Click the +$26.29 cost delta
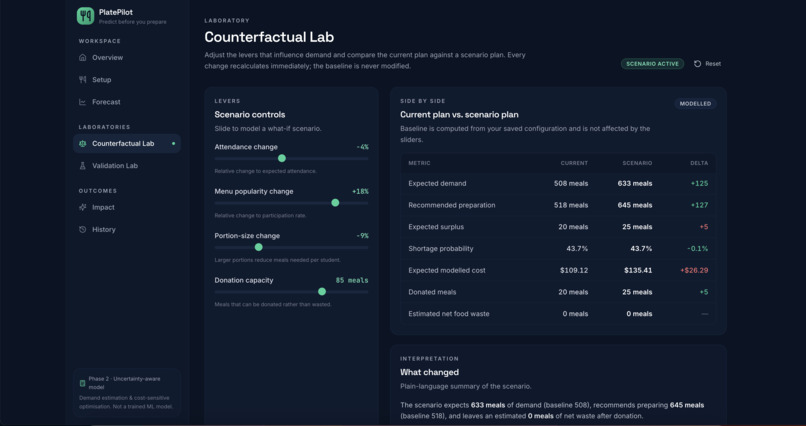Screen dimensions: 806x426 point(694,270)
